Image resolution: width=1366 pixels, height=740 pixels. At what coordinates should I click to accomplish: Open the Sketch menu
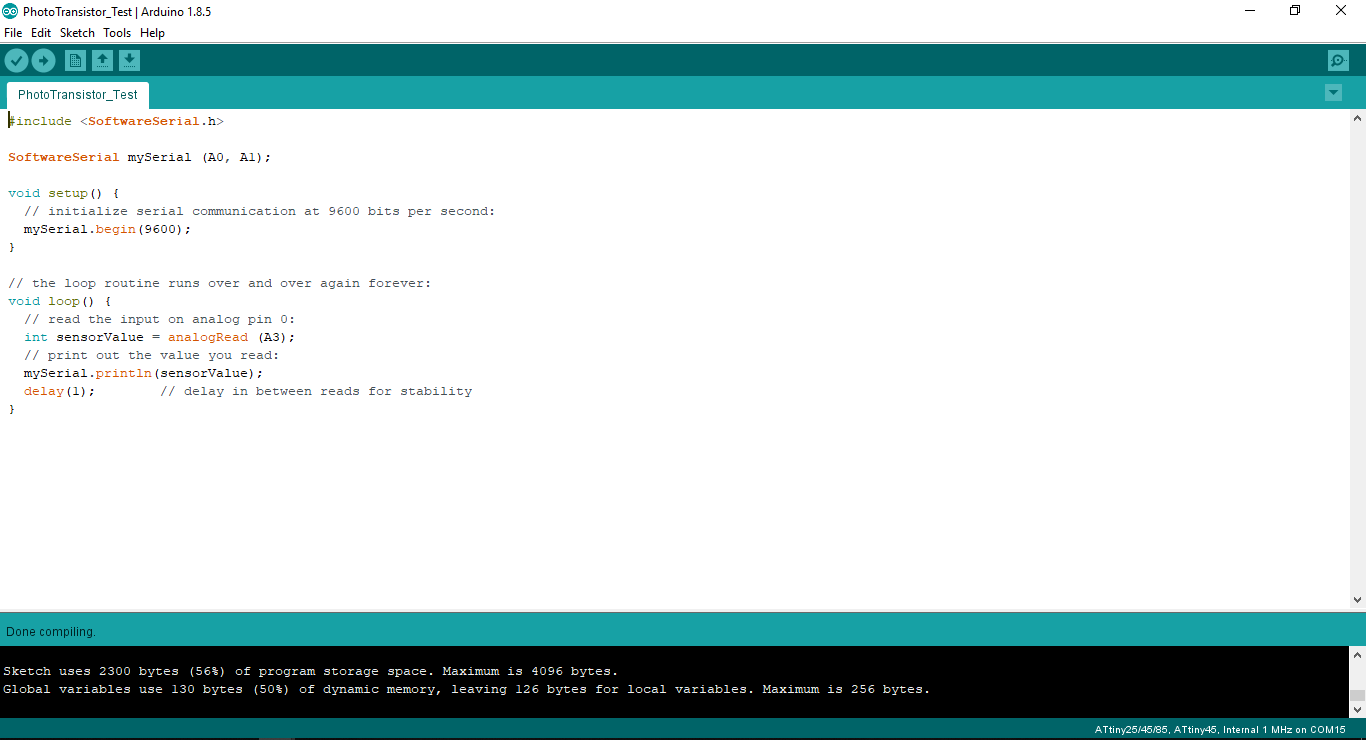coord(77,33)
